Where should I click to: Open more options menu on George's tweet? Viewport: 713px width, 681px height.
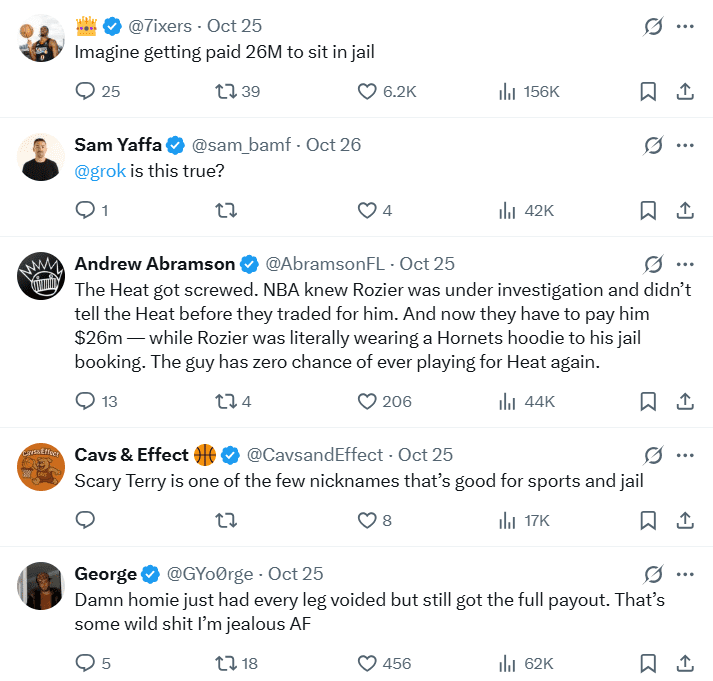coord(685,575)
